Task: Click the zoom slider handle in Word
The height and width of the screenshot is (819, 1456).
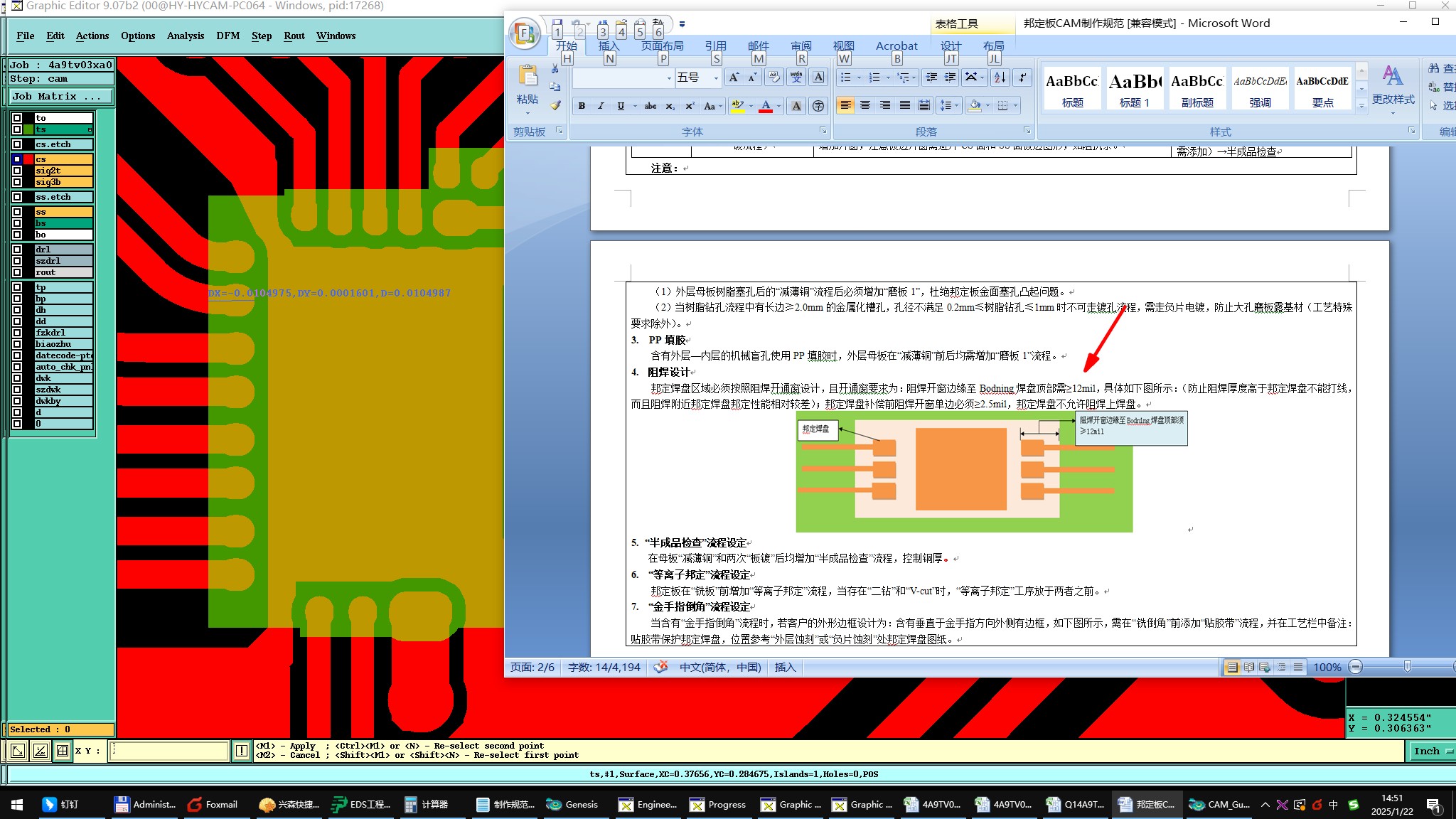Action: (x=1407, y=667)
